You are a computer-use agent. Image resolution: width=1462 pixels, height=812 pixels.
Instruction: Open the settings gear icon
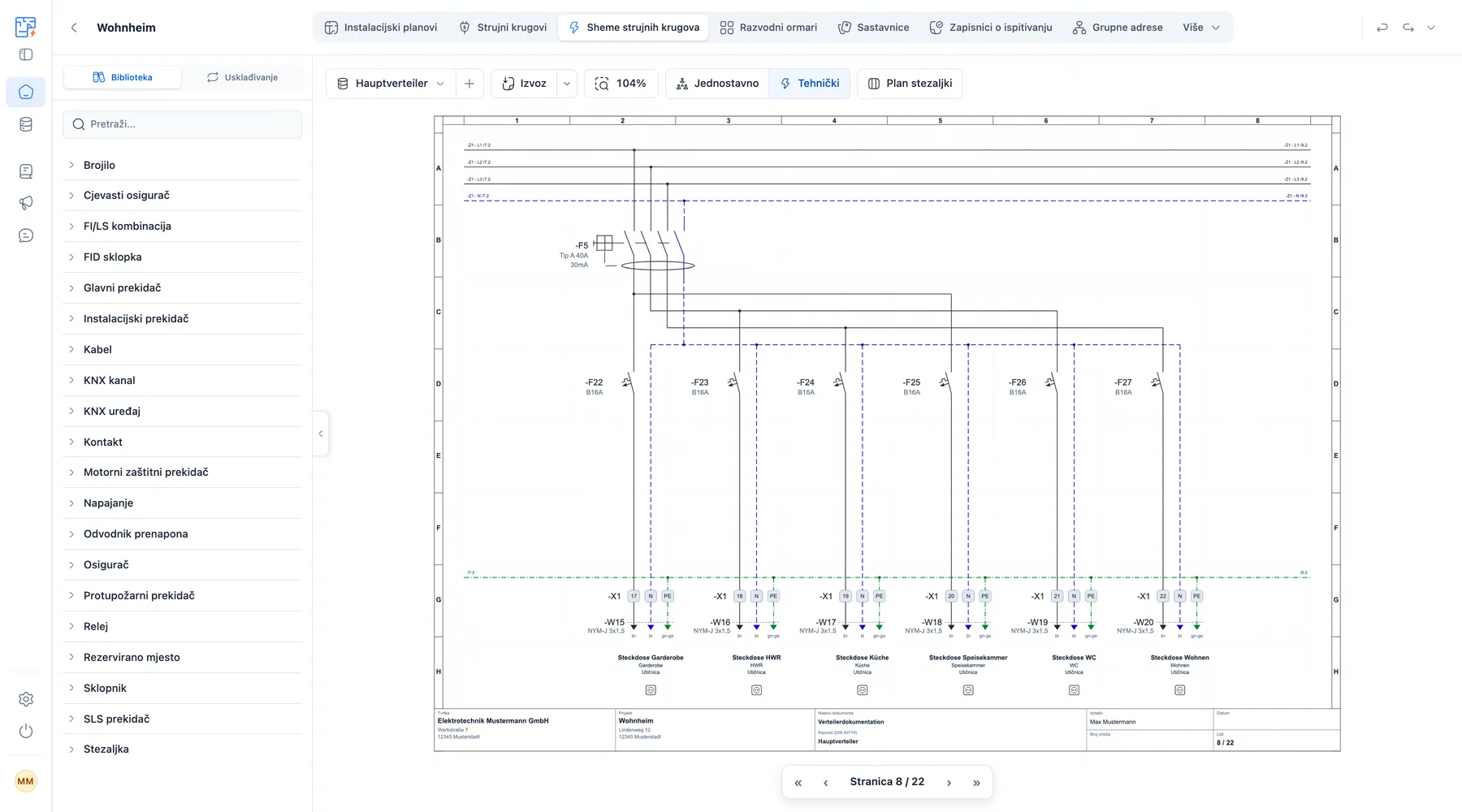pos(26,699)
